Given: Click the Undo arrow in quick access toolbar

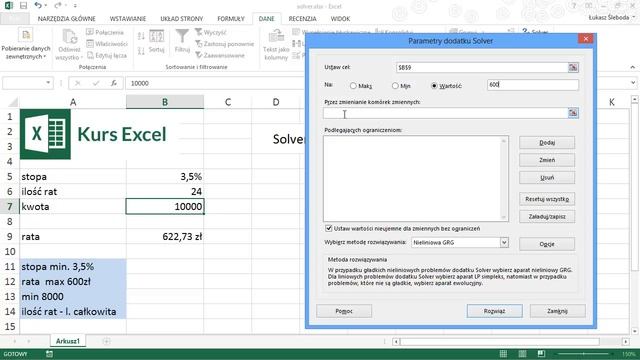Looking at the screenshot, I should point(38,5).
